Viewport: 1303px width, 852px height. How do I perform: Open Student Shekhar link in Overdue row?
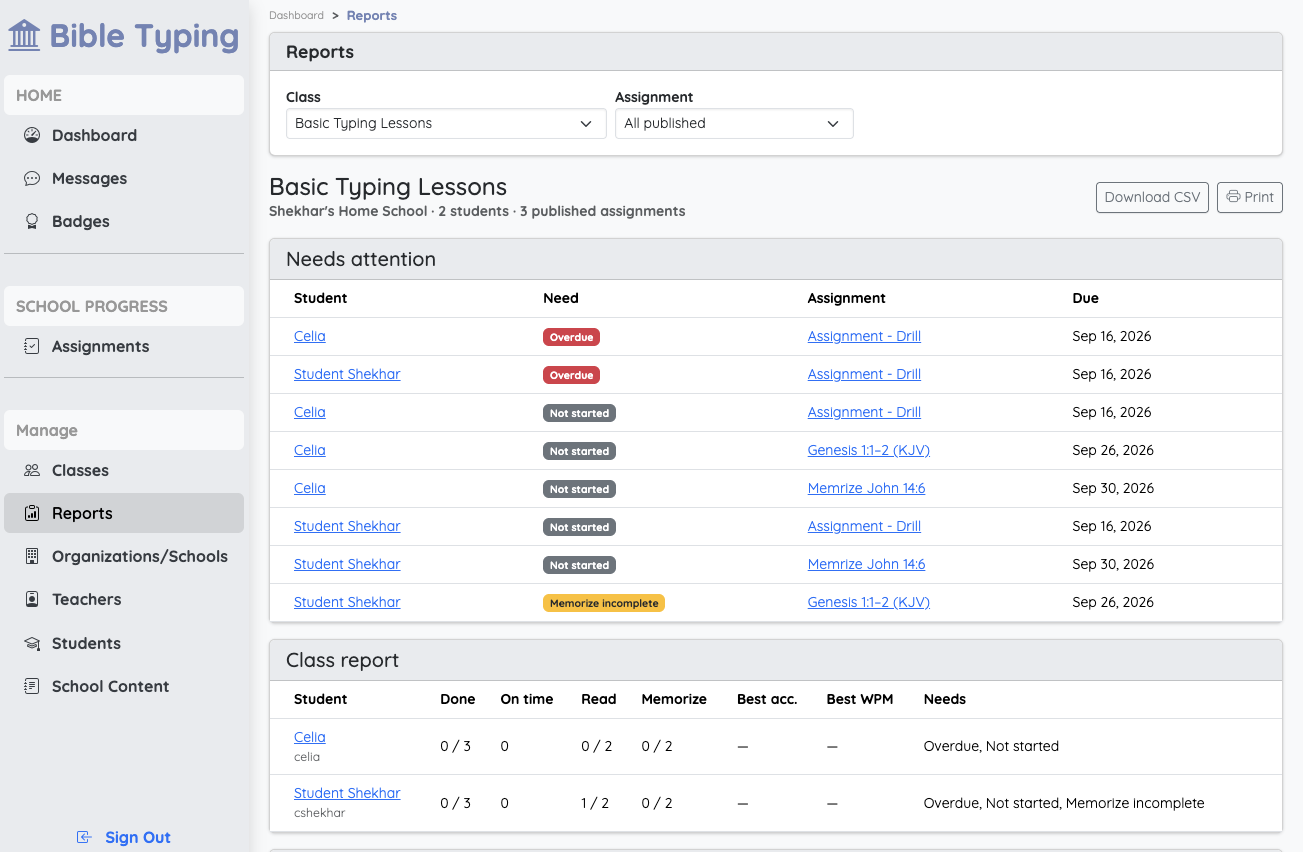347,374
